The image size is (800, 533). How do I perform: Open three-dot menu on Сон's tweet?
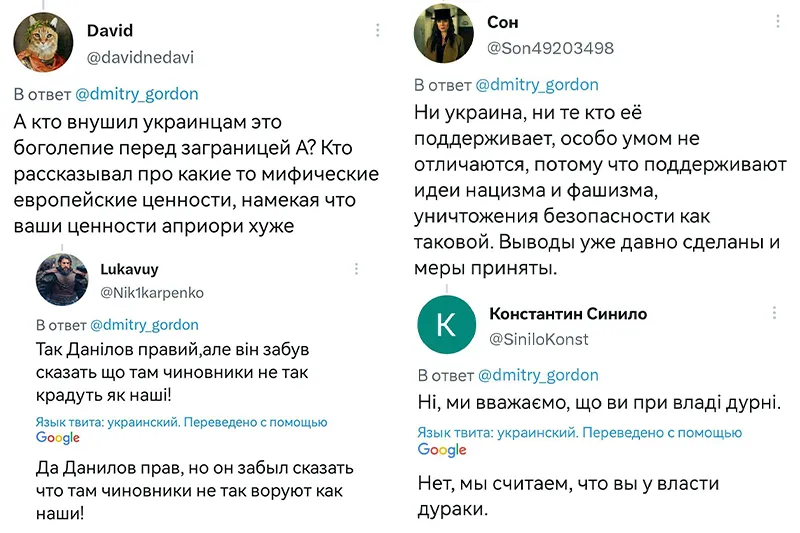(x=778, y=21)
